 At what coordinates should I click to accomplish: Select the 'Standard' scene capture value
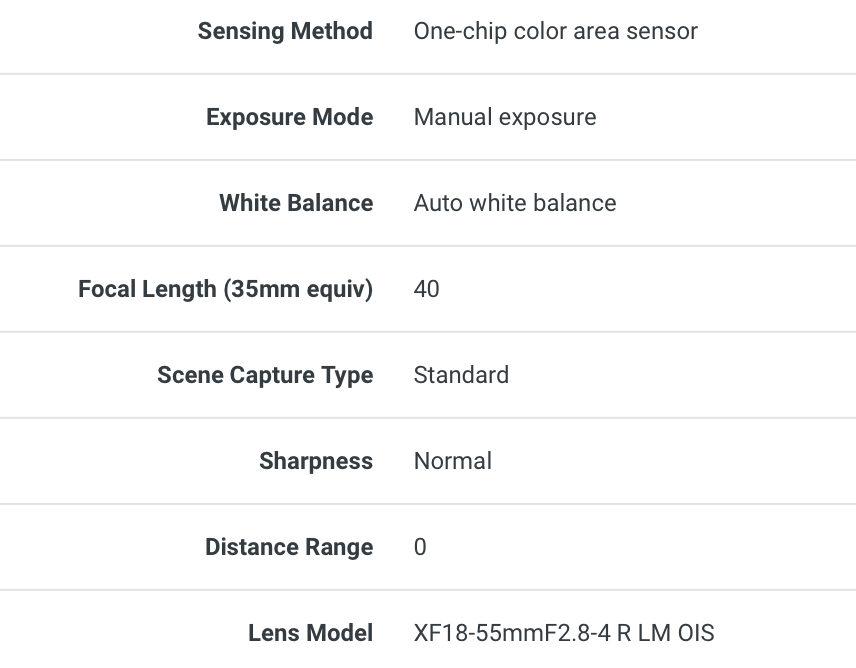tap(461, 375)
